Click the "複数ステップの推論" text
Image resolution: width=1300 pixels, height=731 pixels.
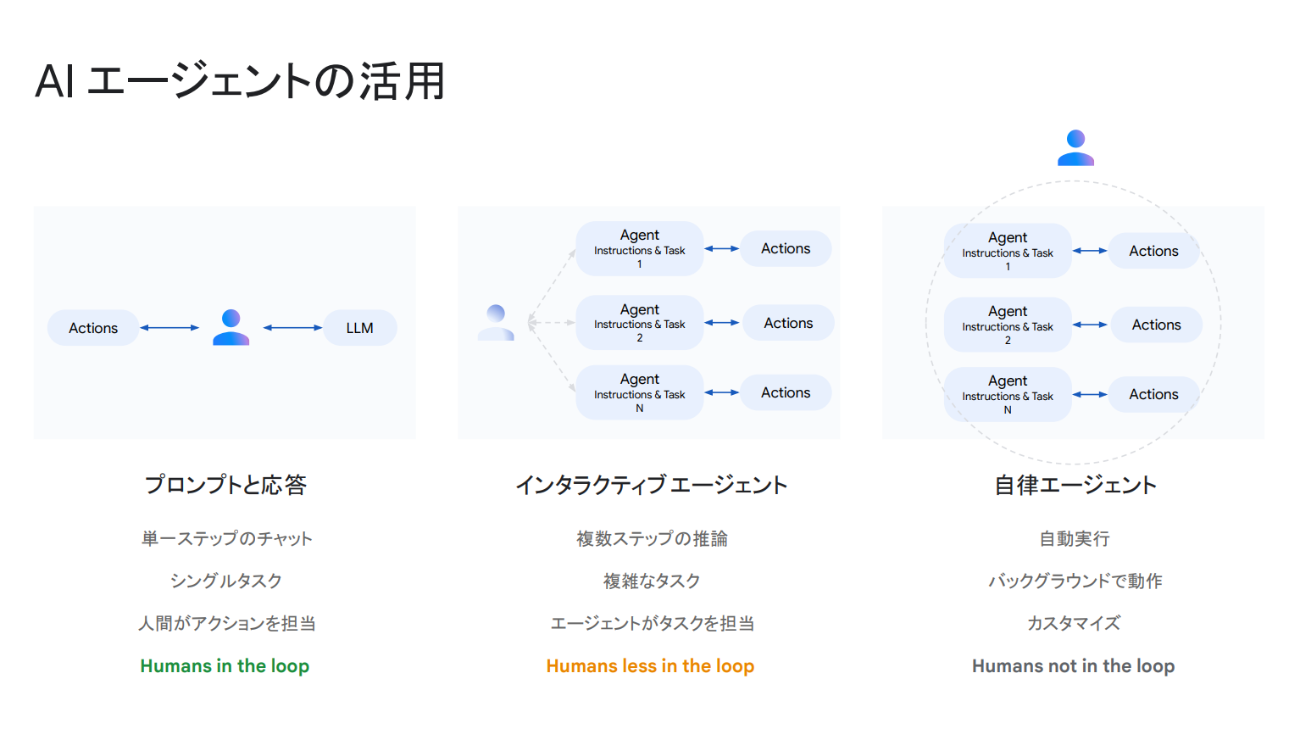click(652, 539)
